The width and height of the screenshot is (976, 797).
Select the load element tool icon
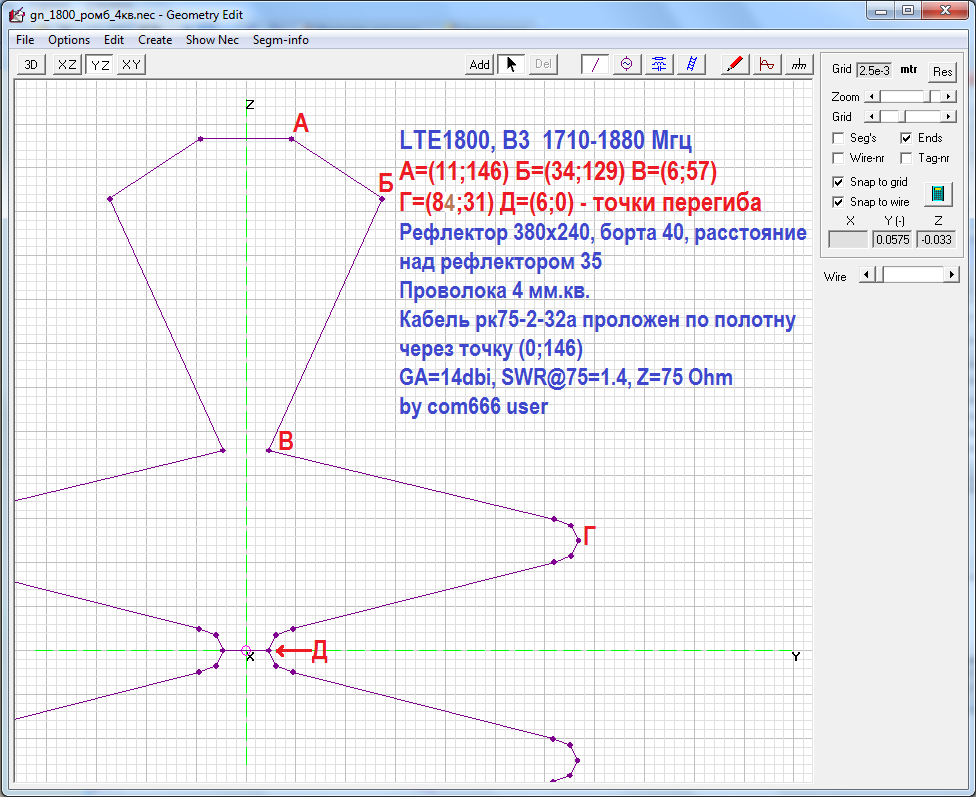pyautogui.click(x=658, y=64)
